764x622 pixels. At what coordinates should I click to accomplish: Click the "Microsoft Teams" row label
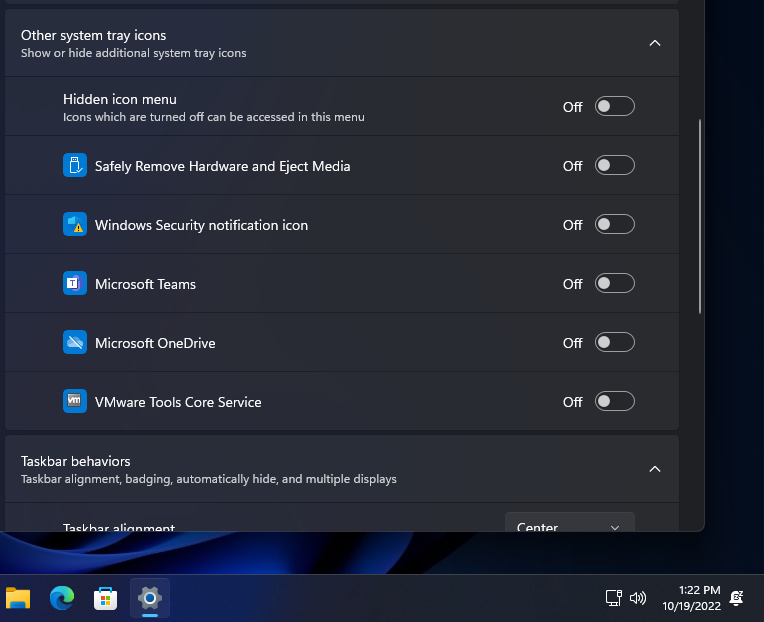coord(145,284)
